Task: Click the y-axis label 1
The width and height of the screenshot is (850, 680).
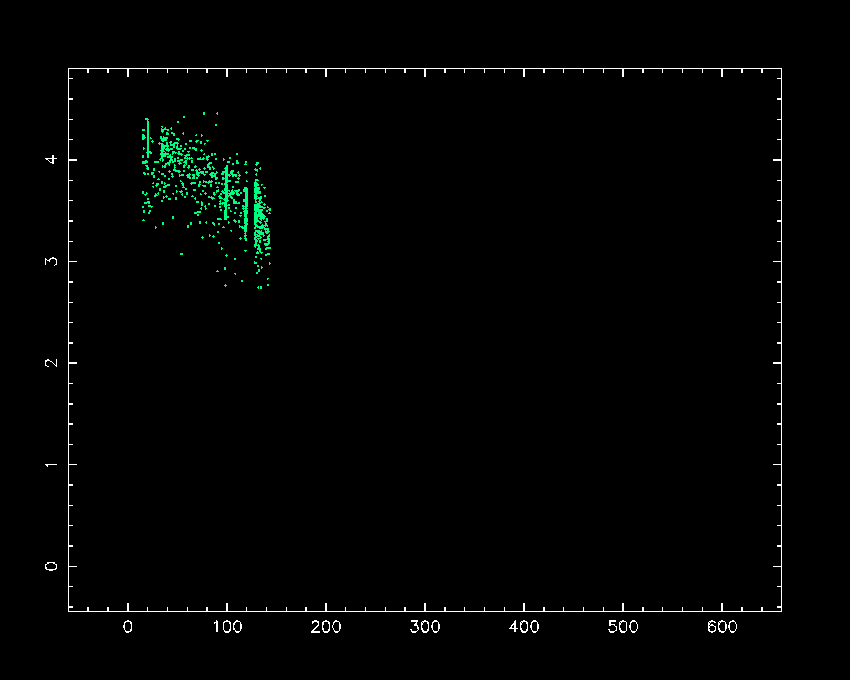Action: click(x=51, y=465)
